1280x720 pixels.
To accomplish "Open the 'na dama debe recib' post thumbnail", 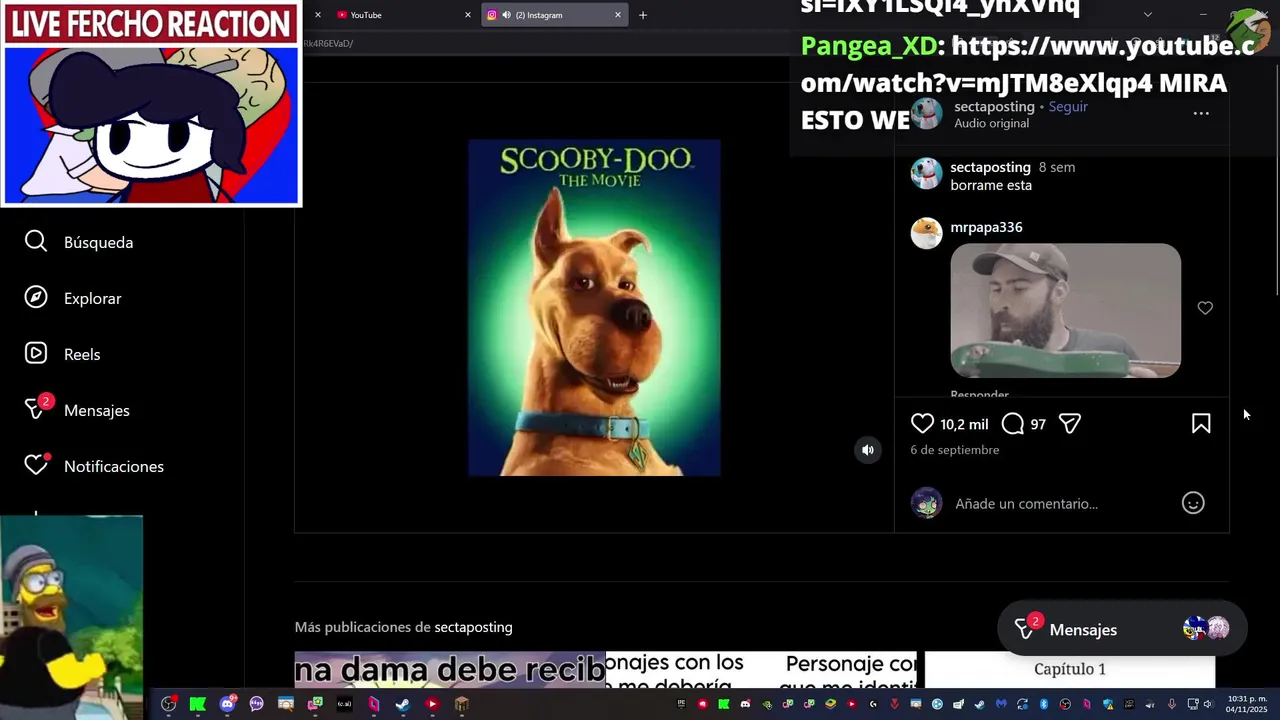I will (450, 669).
